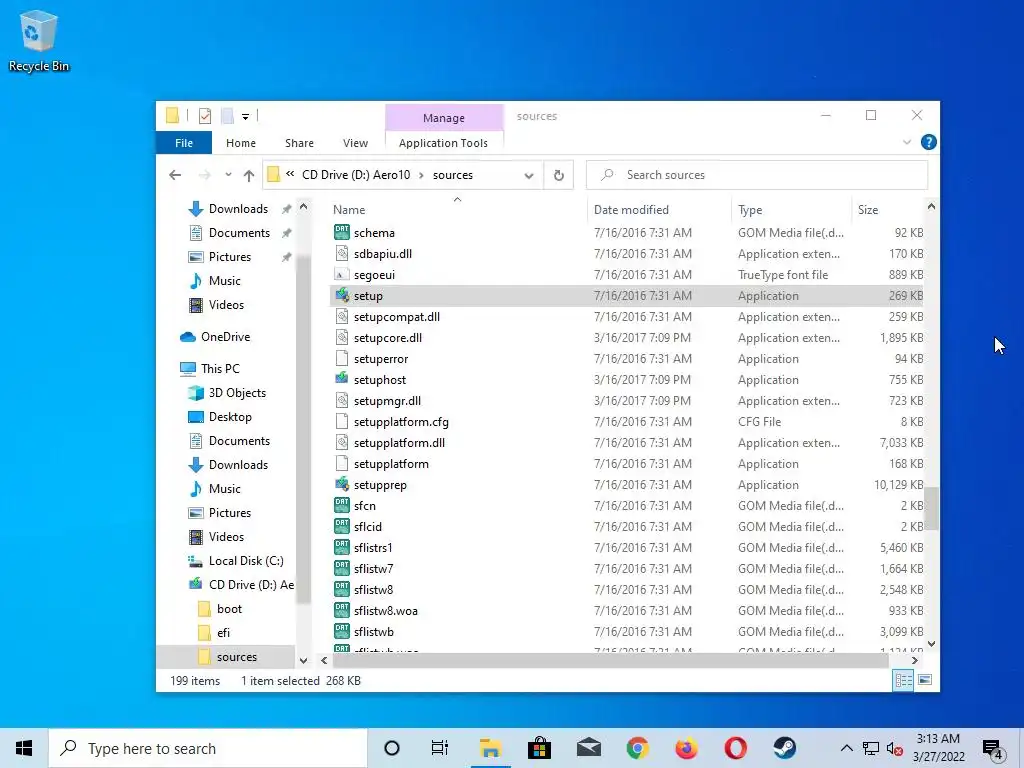Switch to the Home ribbon tab
Viewport: 1024px width, 768px height.
click(x=241, y=143)
